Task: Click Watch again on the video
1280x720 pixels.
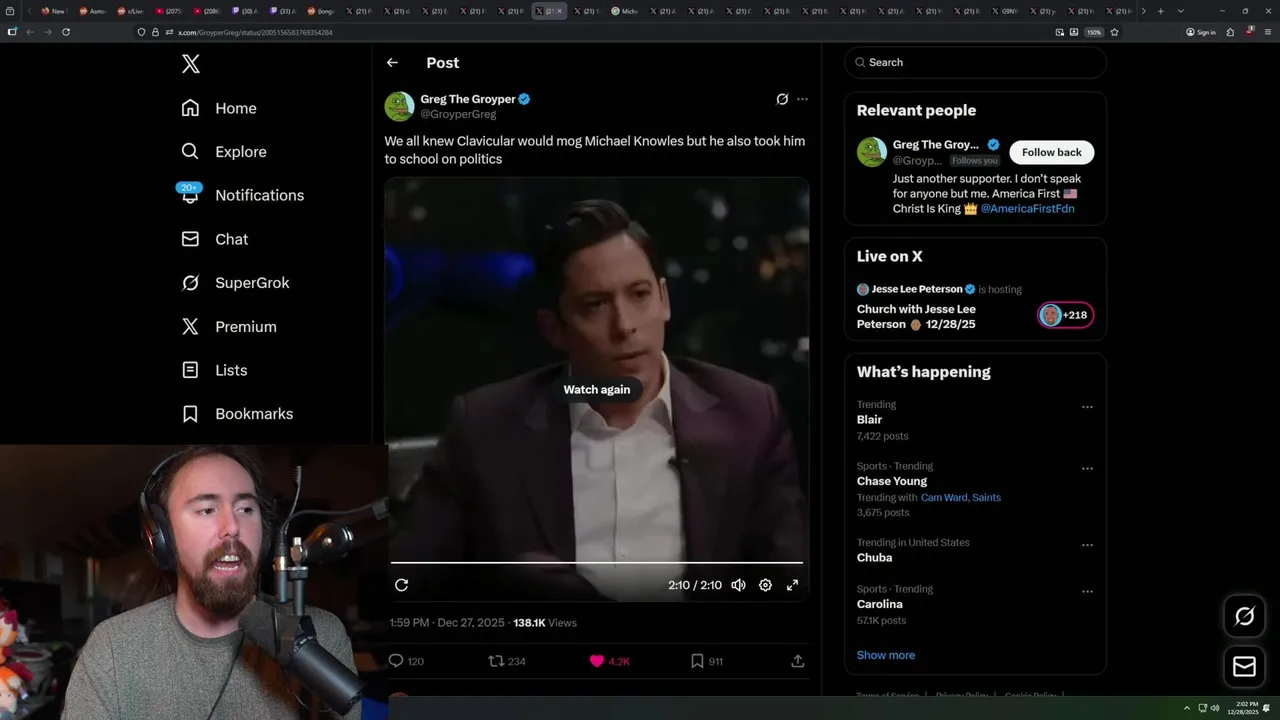Action: click(597, 390)
